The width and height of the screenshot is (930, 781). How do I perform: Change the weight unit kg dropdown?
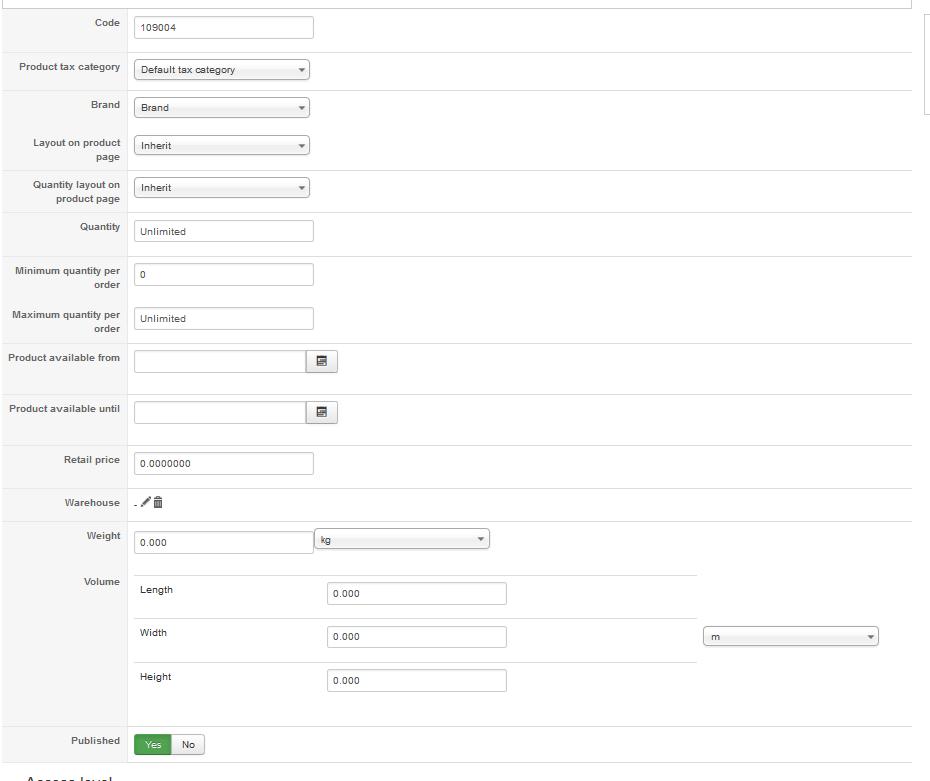[402, 540]
